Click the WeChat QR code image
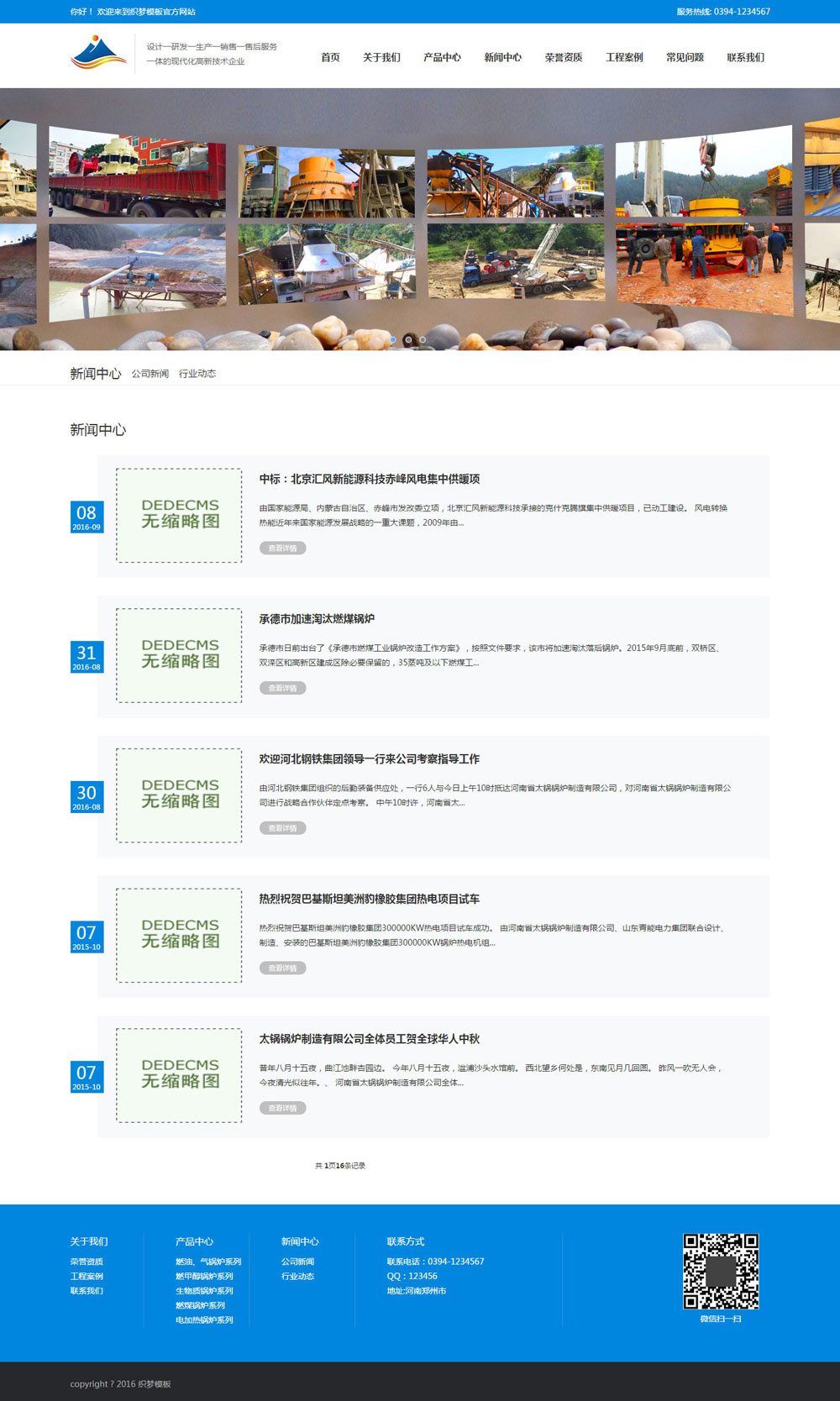Viewport: 840px width, 1401px height. [x=721, y=1272]
